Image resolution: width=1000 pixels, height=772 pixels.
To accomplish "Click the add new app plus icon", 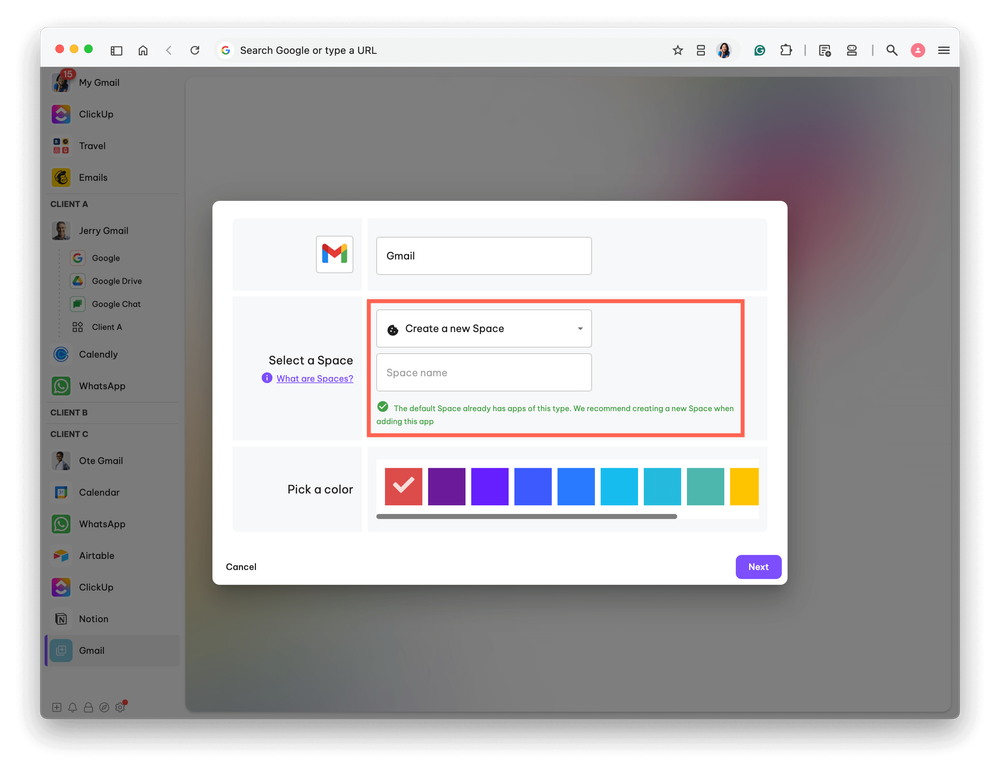I will [x=56, y=707].
